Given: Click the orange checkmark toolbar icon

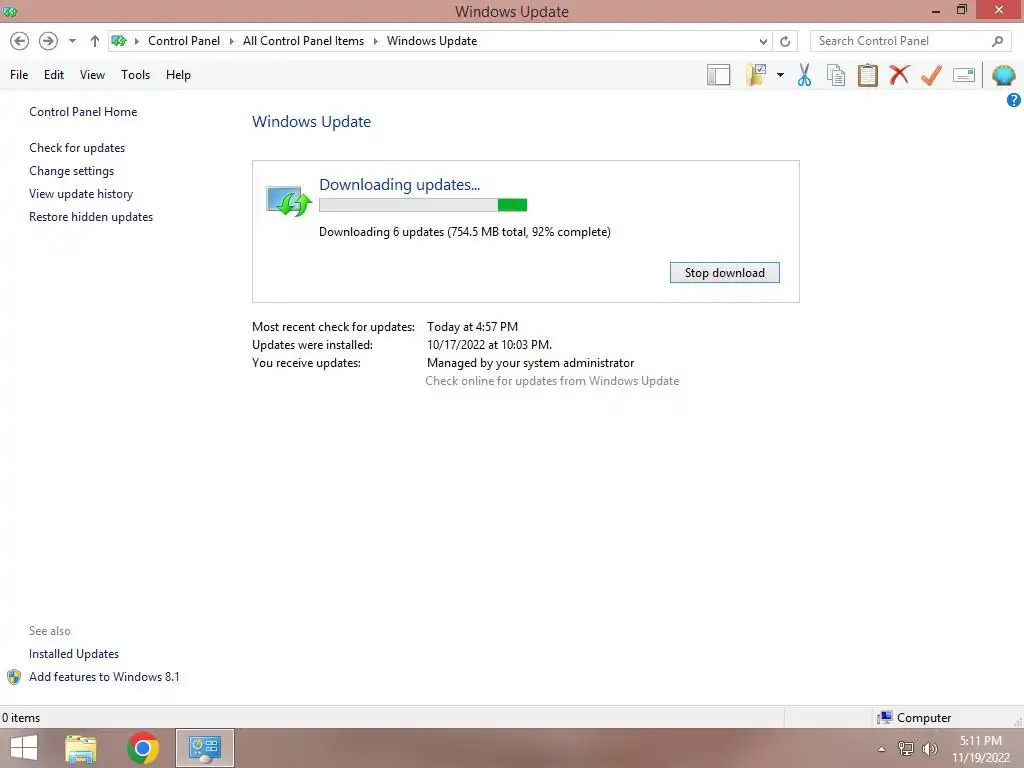Looking at the screenshot, I should (931, 75).
